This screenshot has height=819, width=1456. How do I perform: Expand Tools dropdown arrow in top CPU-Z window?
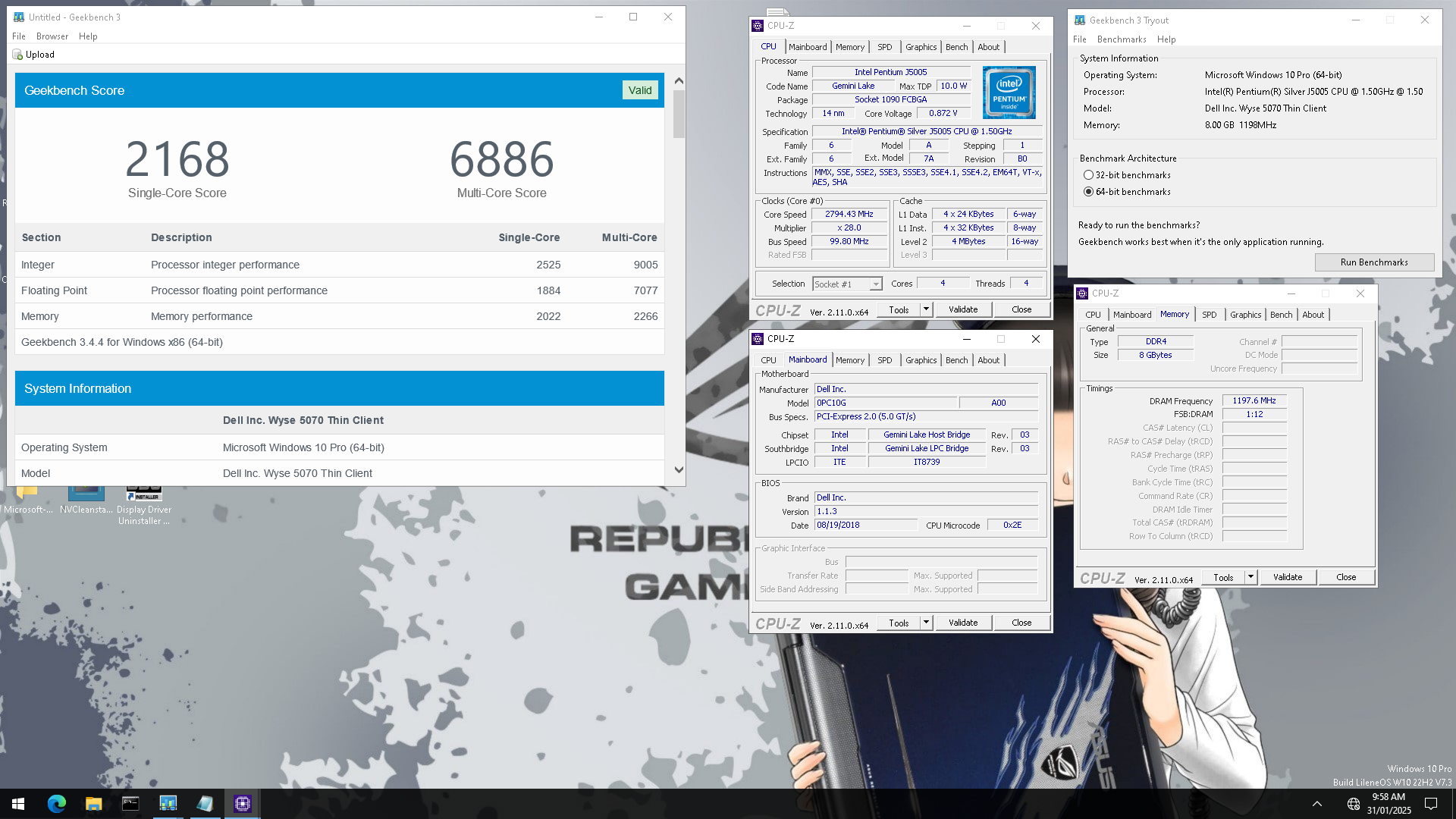926,309
